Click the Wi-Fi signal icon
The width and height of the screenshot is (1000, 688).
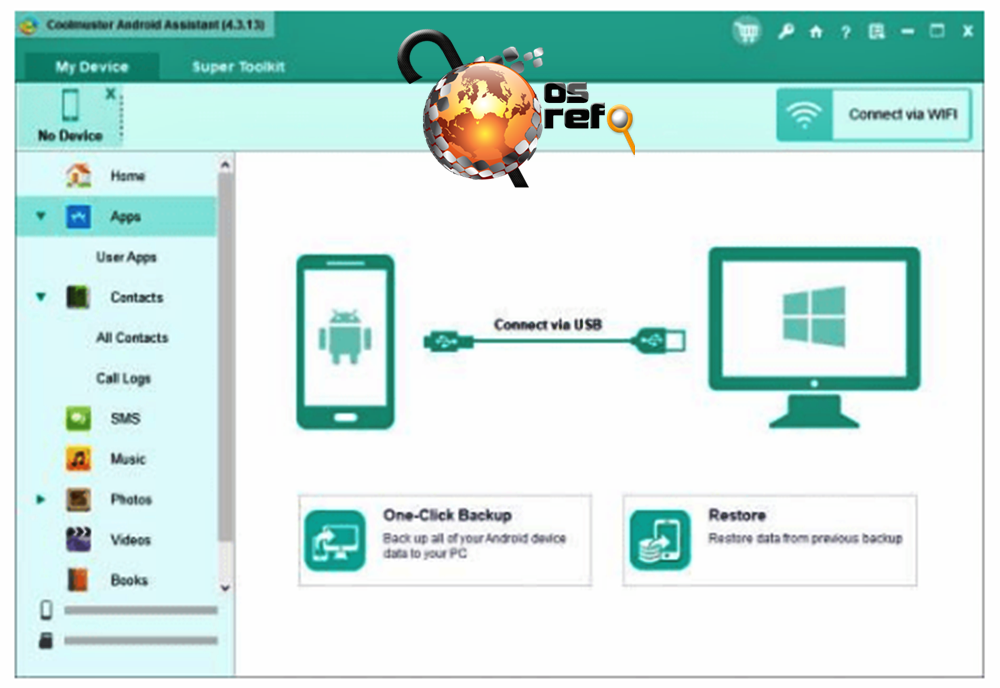(x=804, y=115)
